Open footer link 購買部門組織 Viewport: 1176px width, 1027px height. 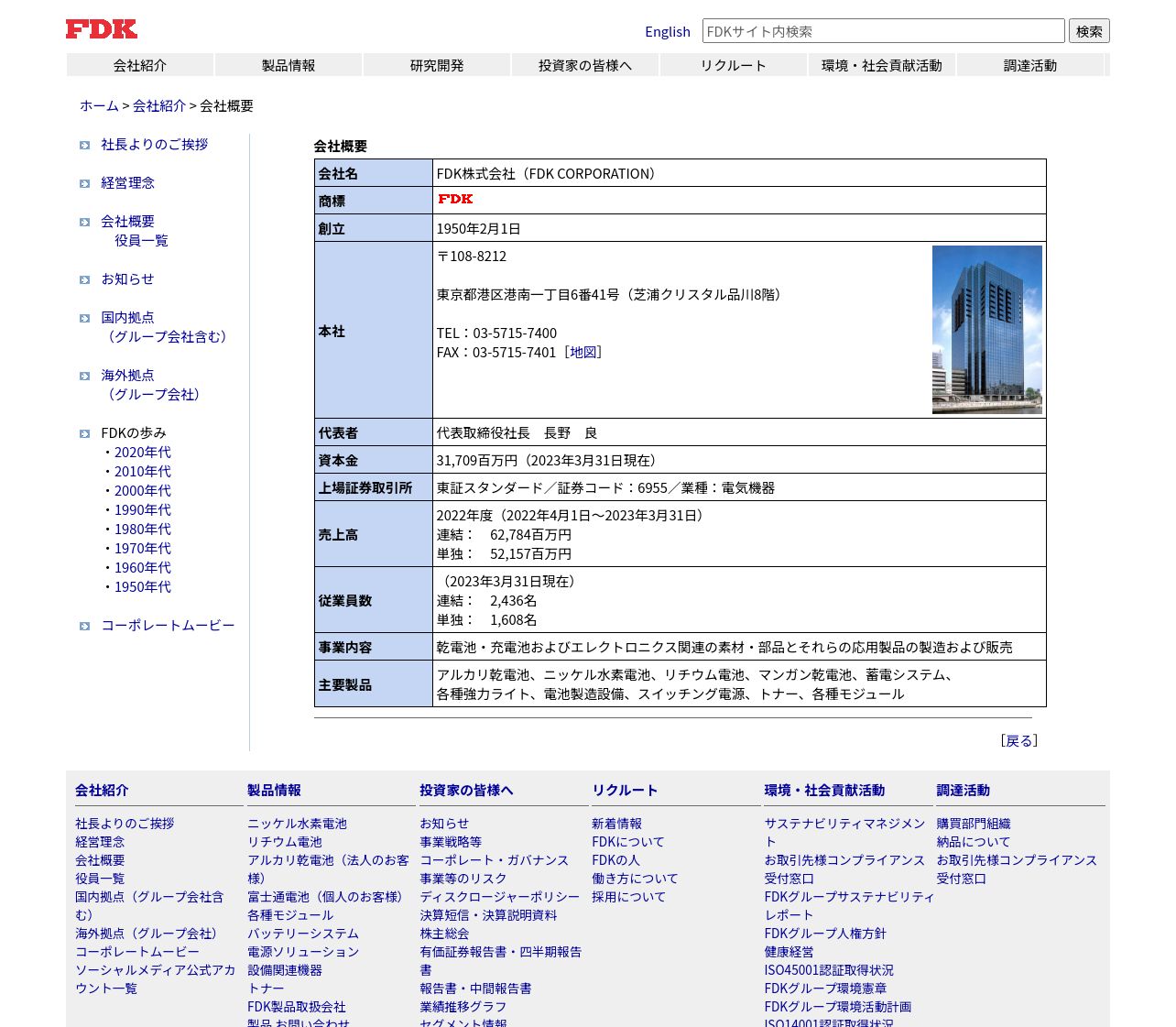pos(974,825)
